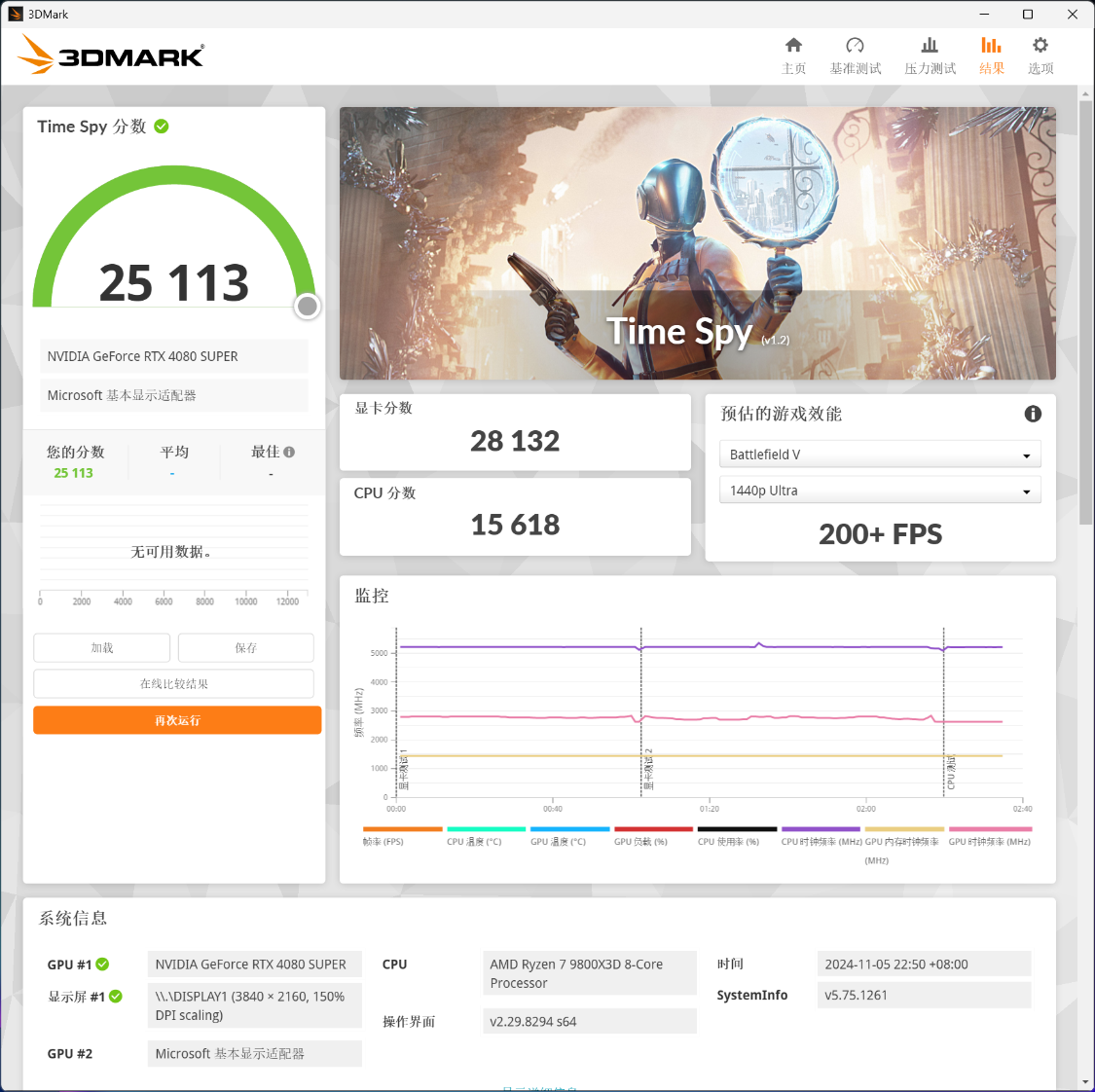Click the 3DMark title bar app icon

(15, 14)
